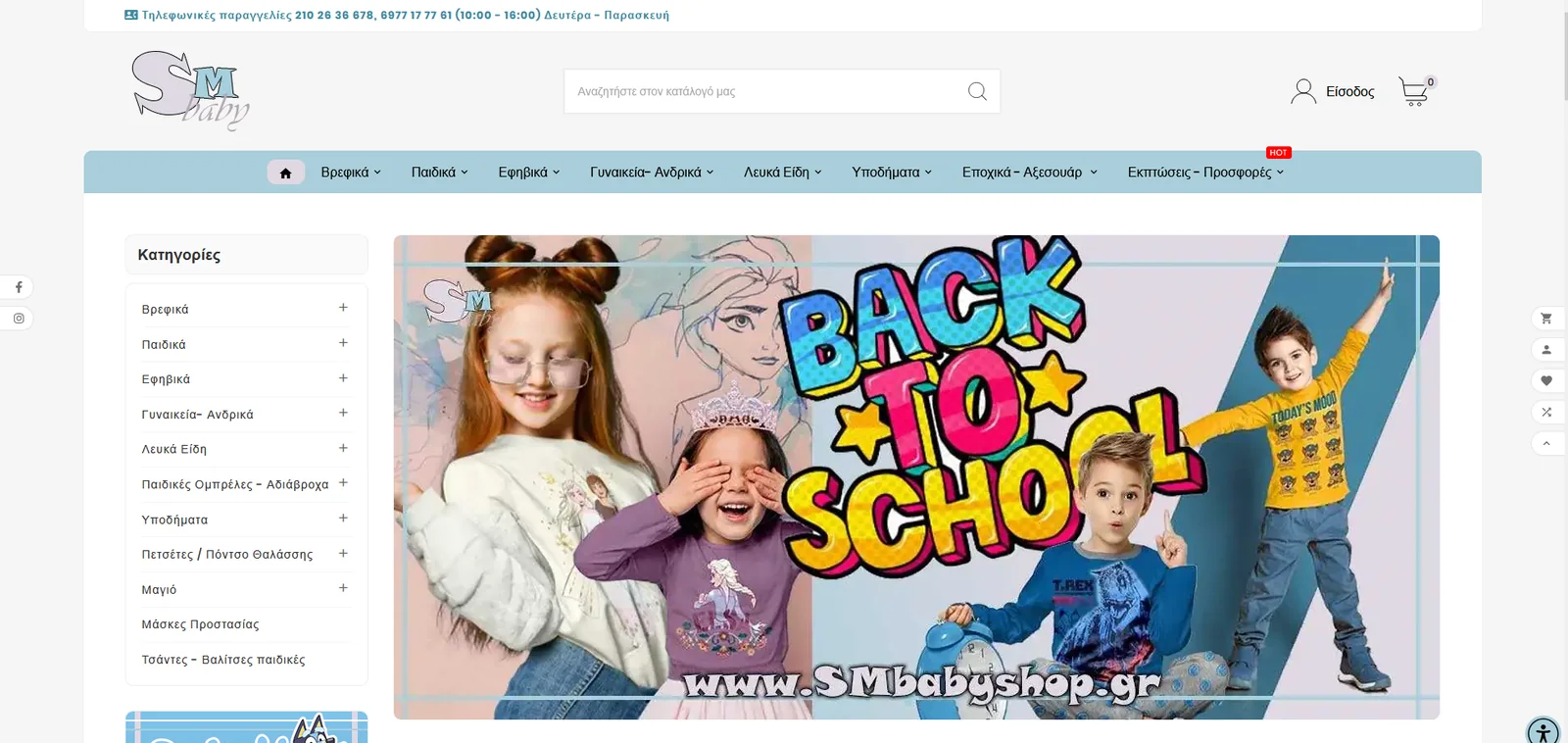
Task: Open the Facebook side icon
Action: [x=19, y=287]
